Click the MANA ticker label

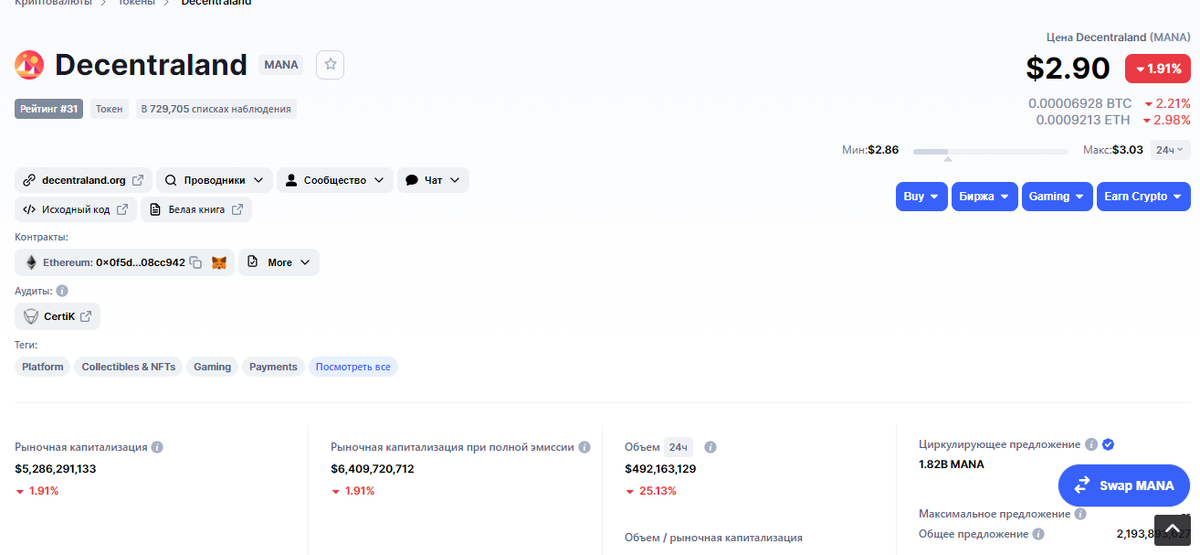click(279, 65)
